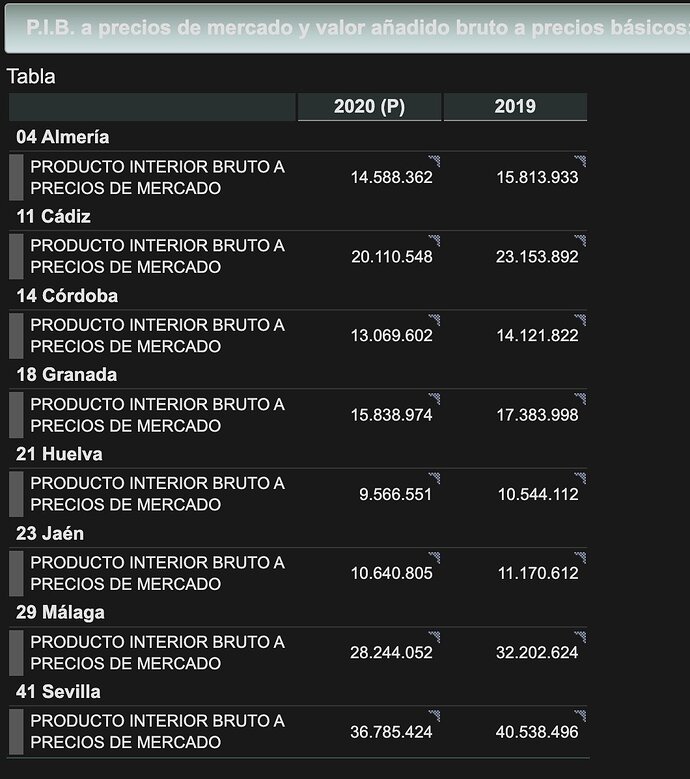This screenshot has height=779, width=690.
Task: Click the P.I.B. a precios de mercado title banner
Action: coord(347,28)
